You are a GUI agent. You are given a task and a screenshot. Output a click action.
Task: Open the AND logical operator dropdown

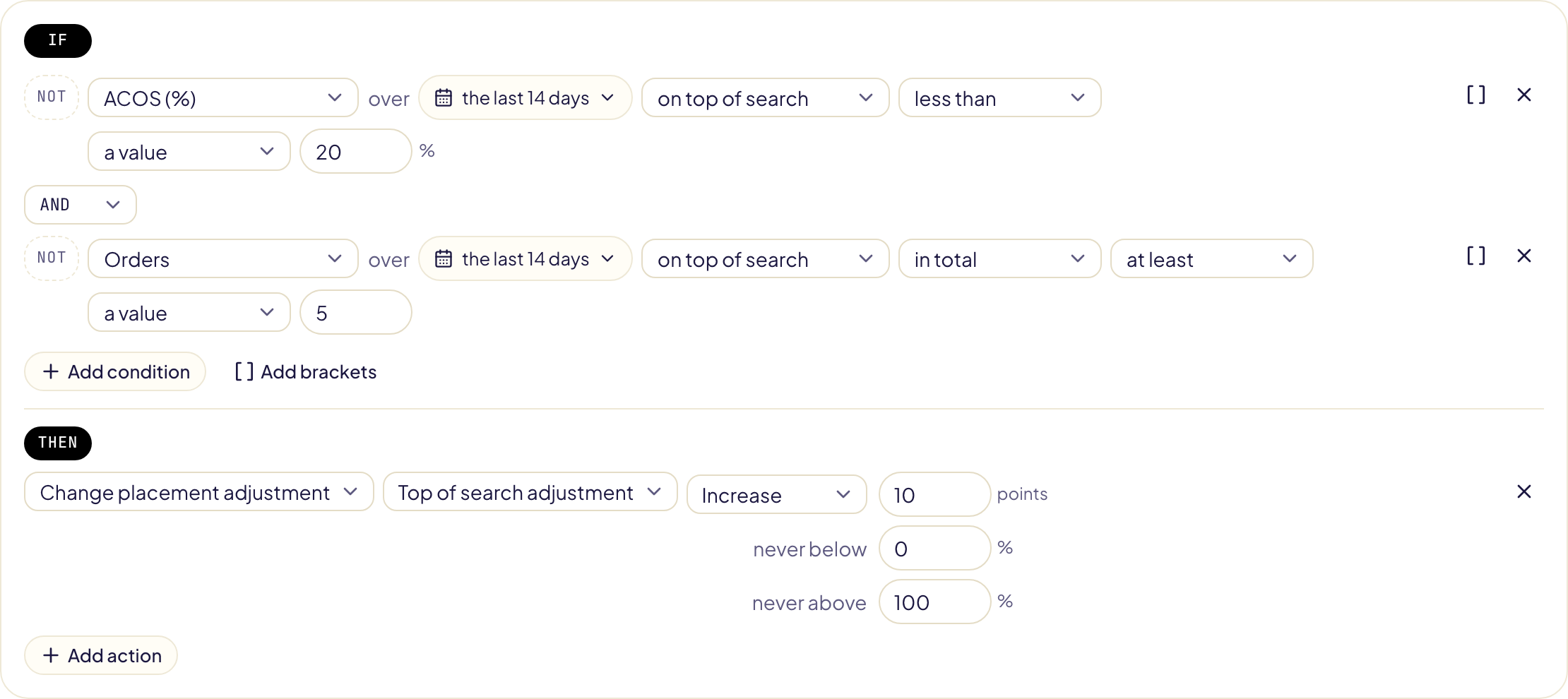(x=81, y=205)
